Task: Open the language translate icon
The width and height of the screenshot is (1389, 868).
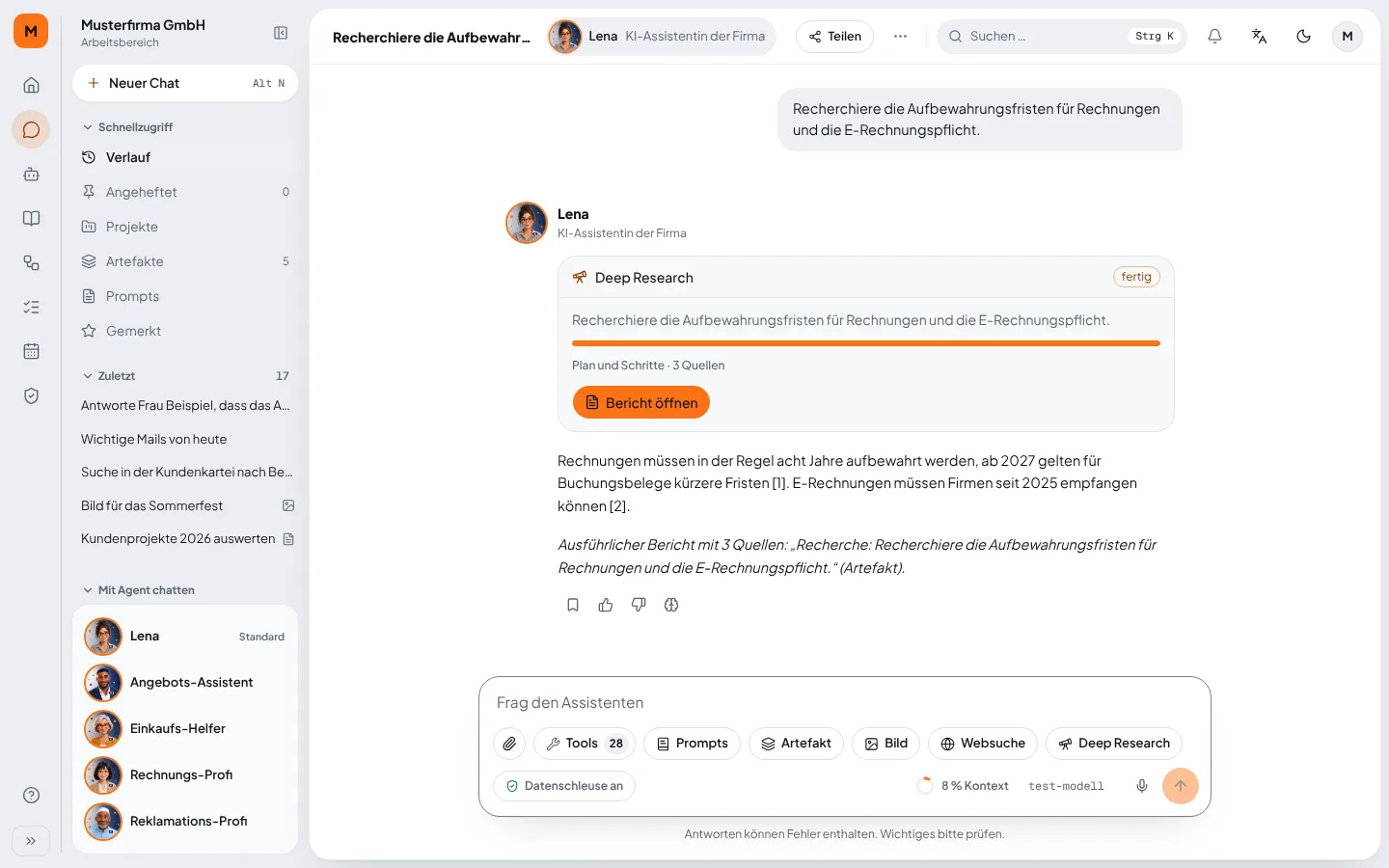Action: tap(1259, 37)
